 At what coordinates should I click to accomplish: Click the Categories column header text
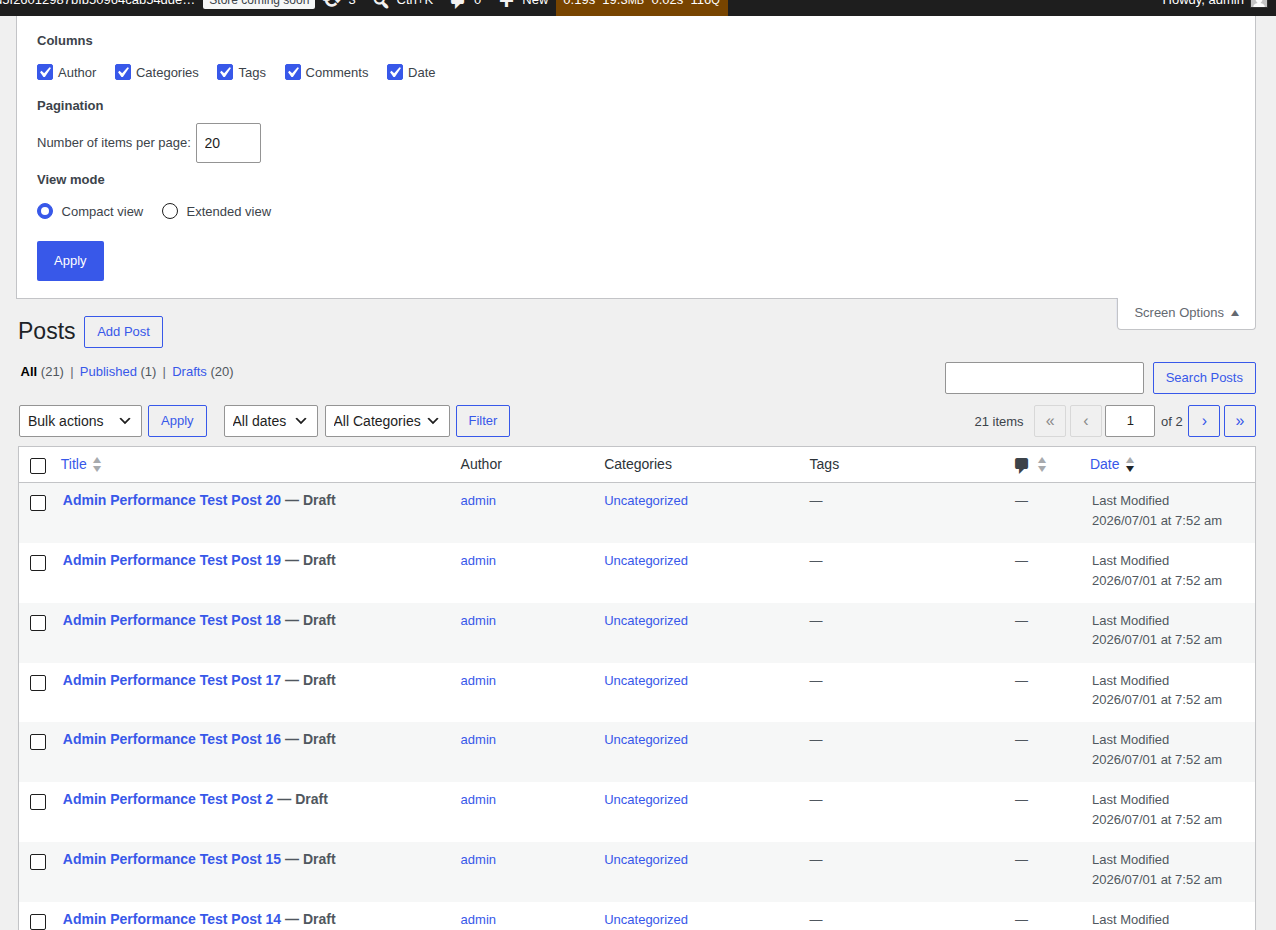coord(638,464)
